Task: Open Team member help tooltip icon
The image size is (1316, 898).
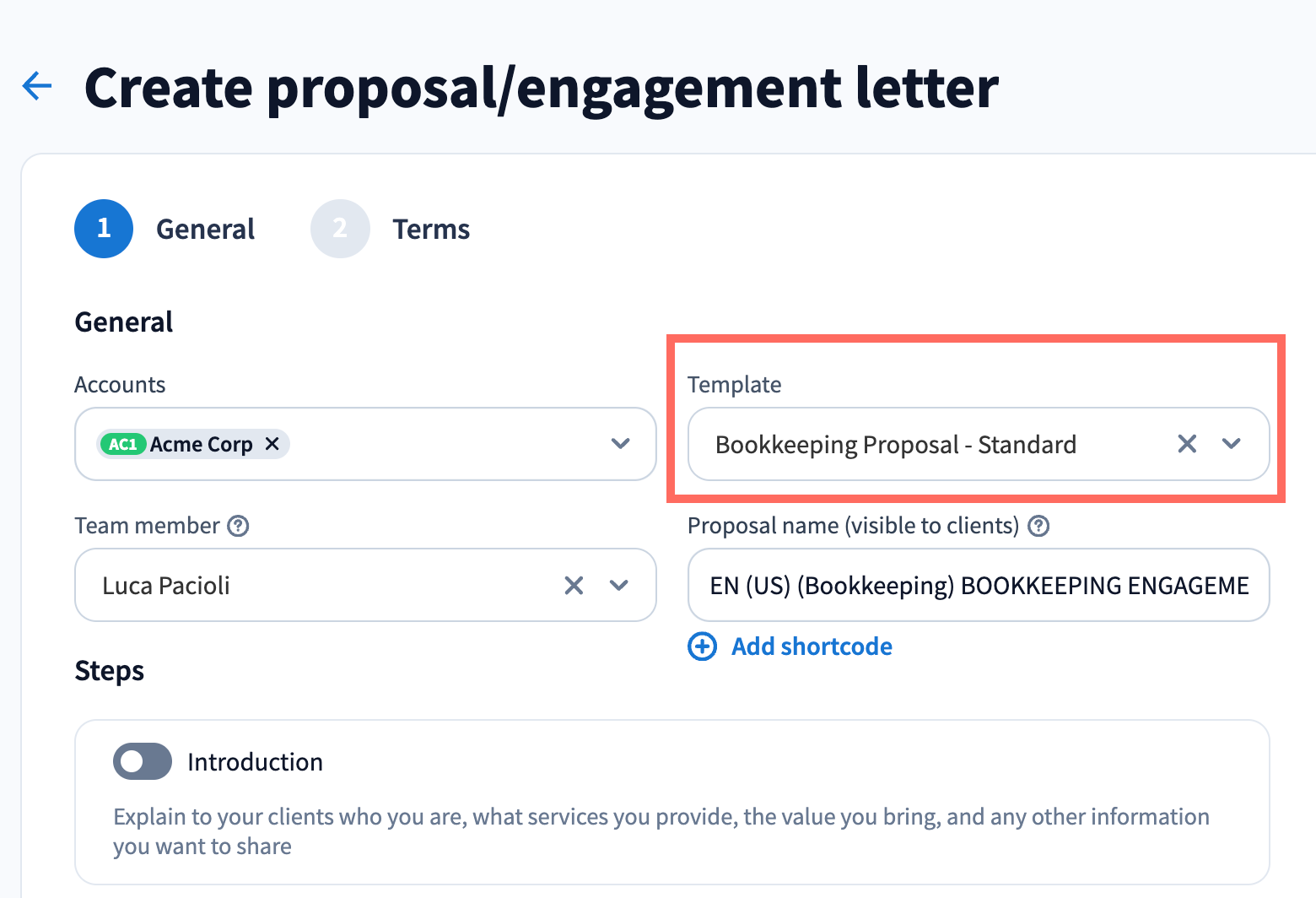Action: pos(239,526)
